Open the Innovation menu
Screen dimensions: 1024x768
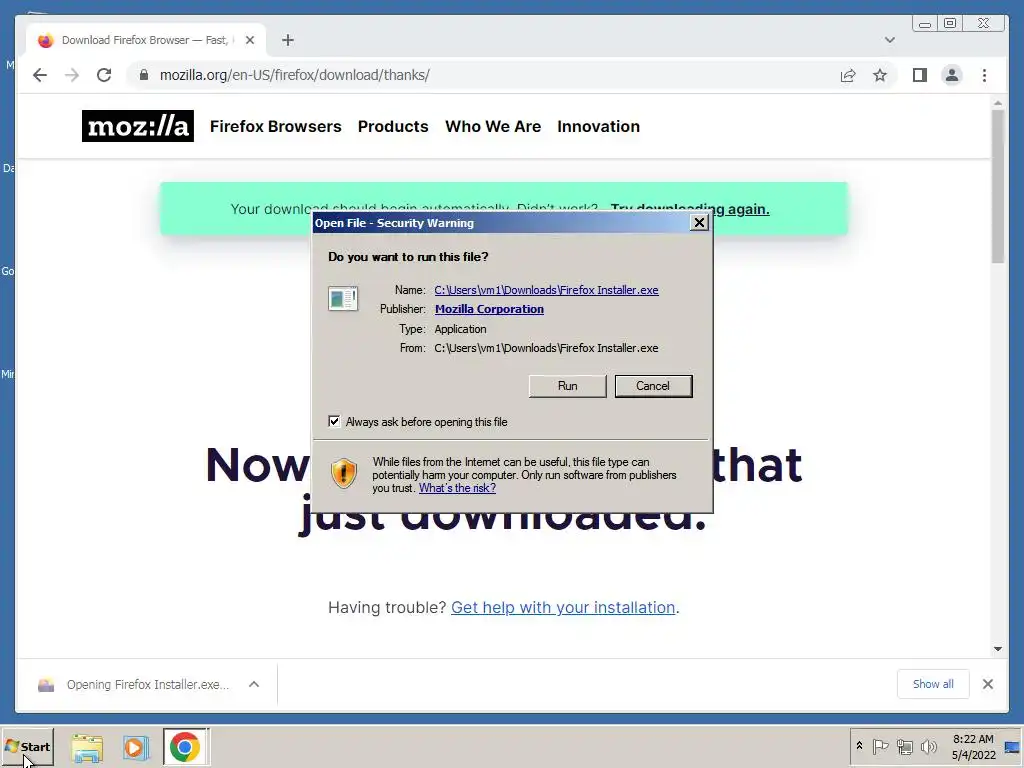tap(598, 126)
